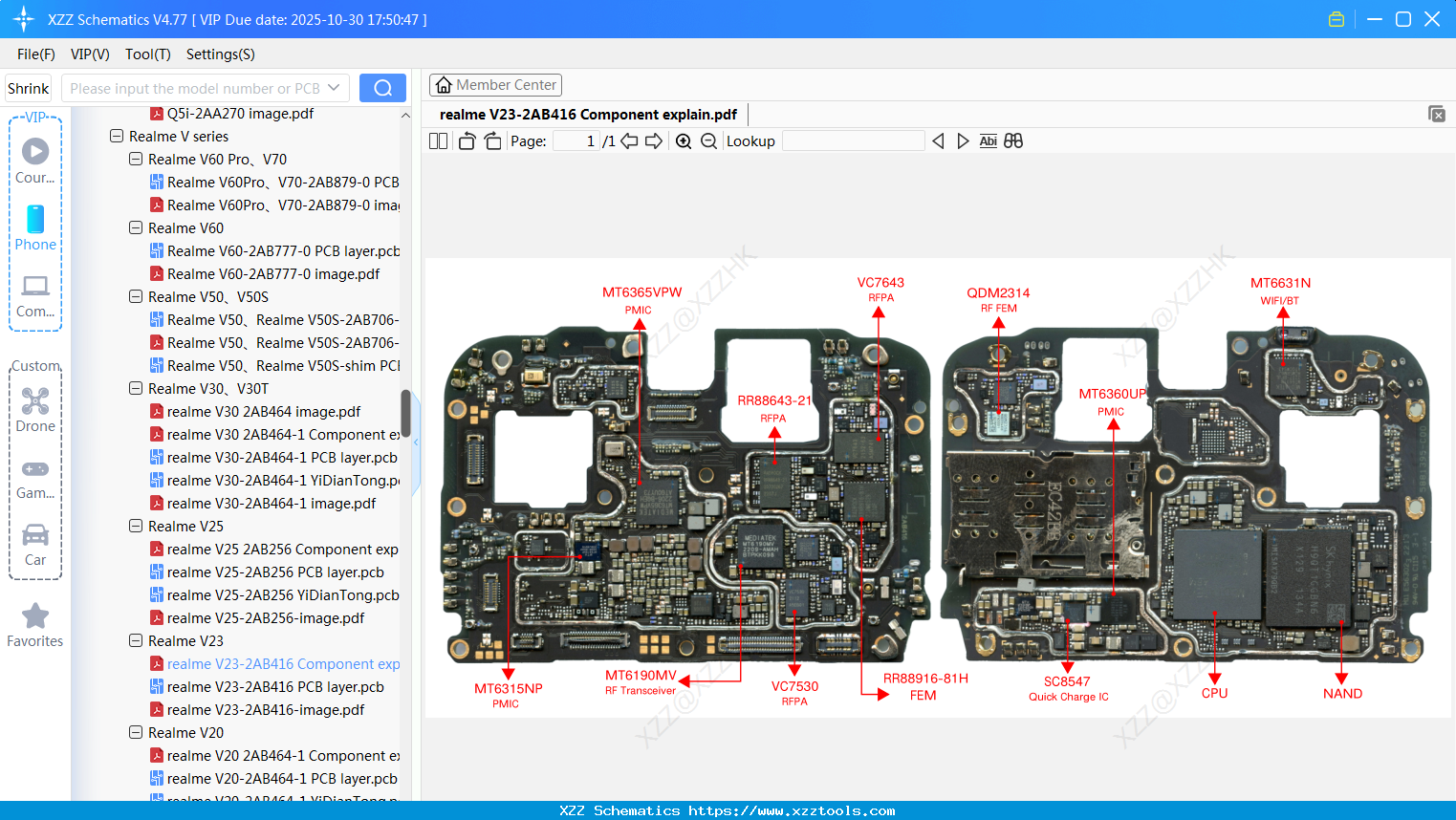Open Realme V60-2AB777-0 PCB layer.pcb

[274, 251]
